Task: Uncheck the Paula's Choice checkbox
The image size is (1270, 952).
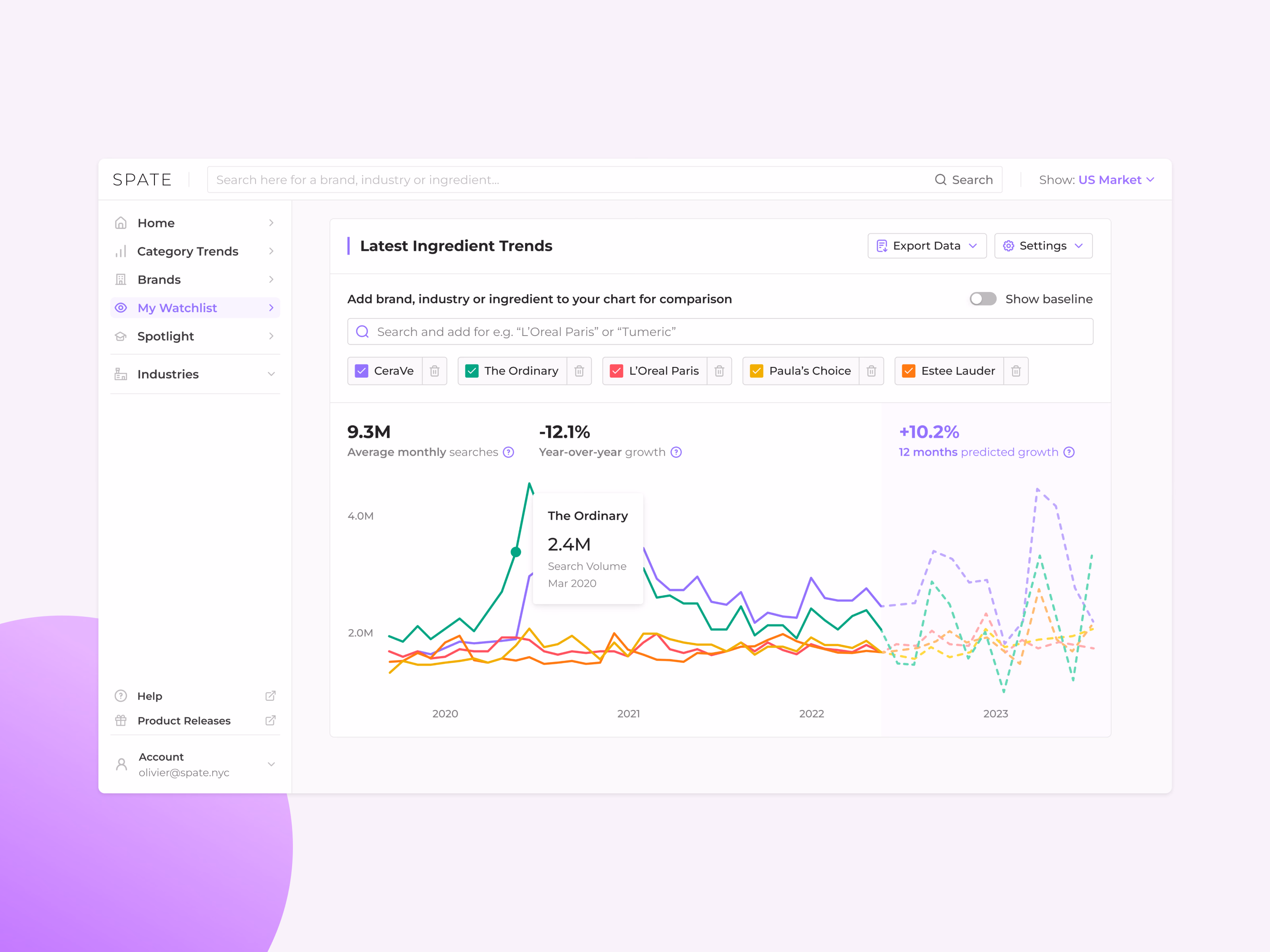Action: [x=757, y=371]
